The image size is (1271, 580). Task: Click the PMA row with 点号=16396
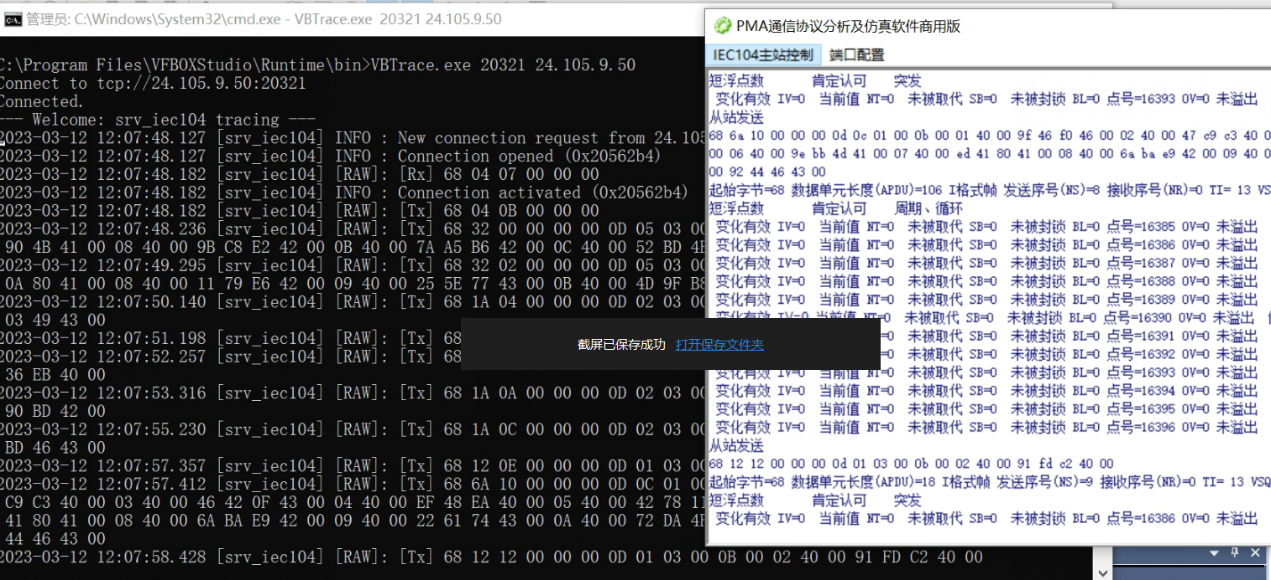click(987, 428)
